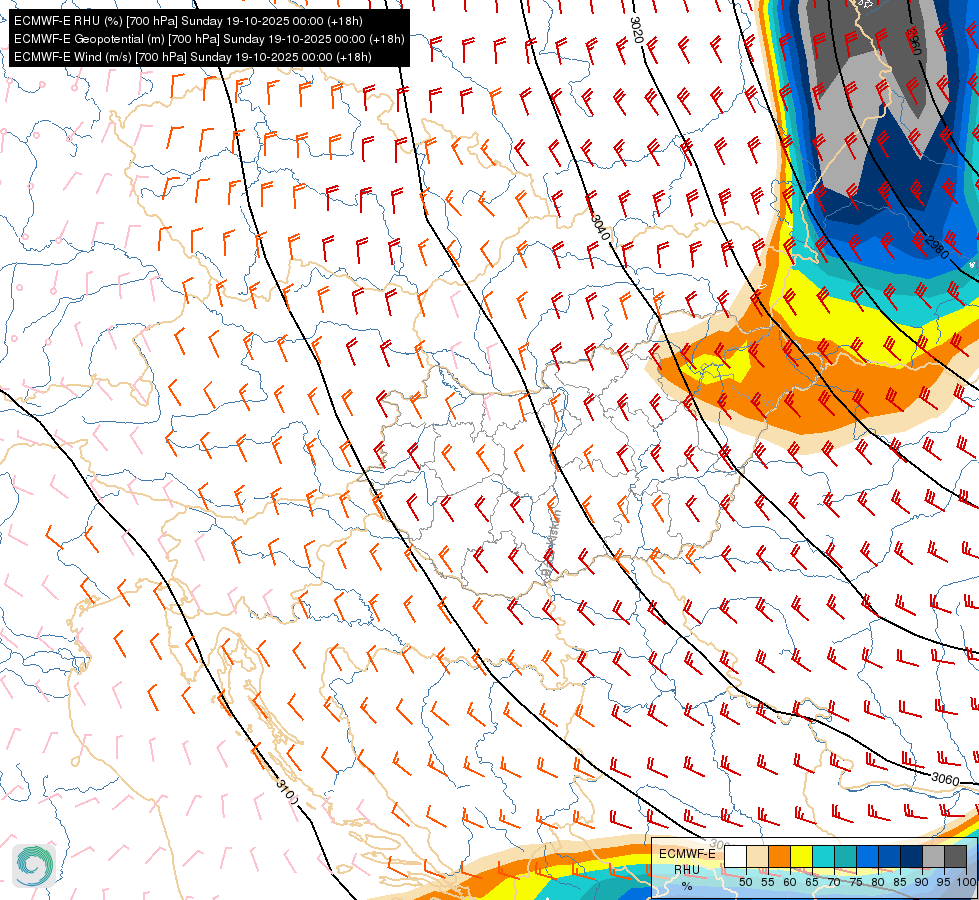Viewport: 979px width, 900px height.
Task: Click the RHU label in the legend
Action: click(687, 870)
